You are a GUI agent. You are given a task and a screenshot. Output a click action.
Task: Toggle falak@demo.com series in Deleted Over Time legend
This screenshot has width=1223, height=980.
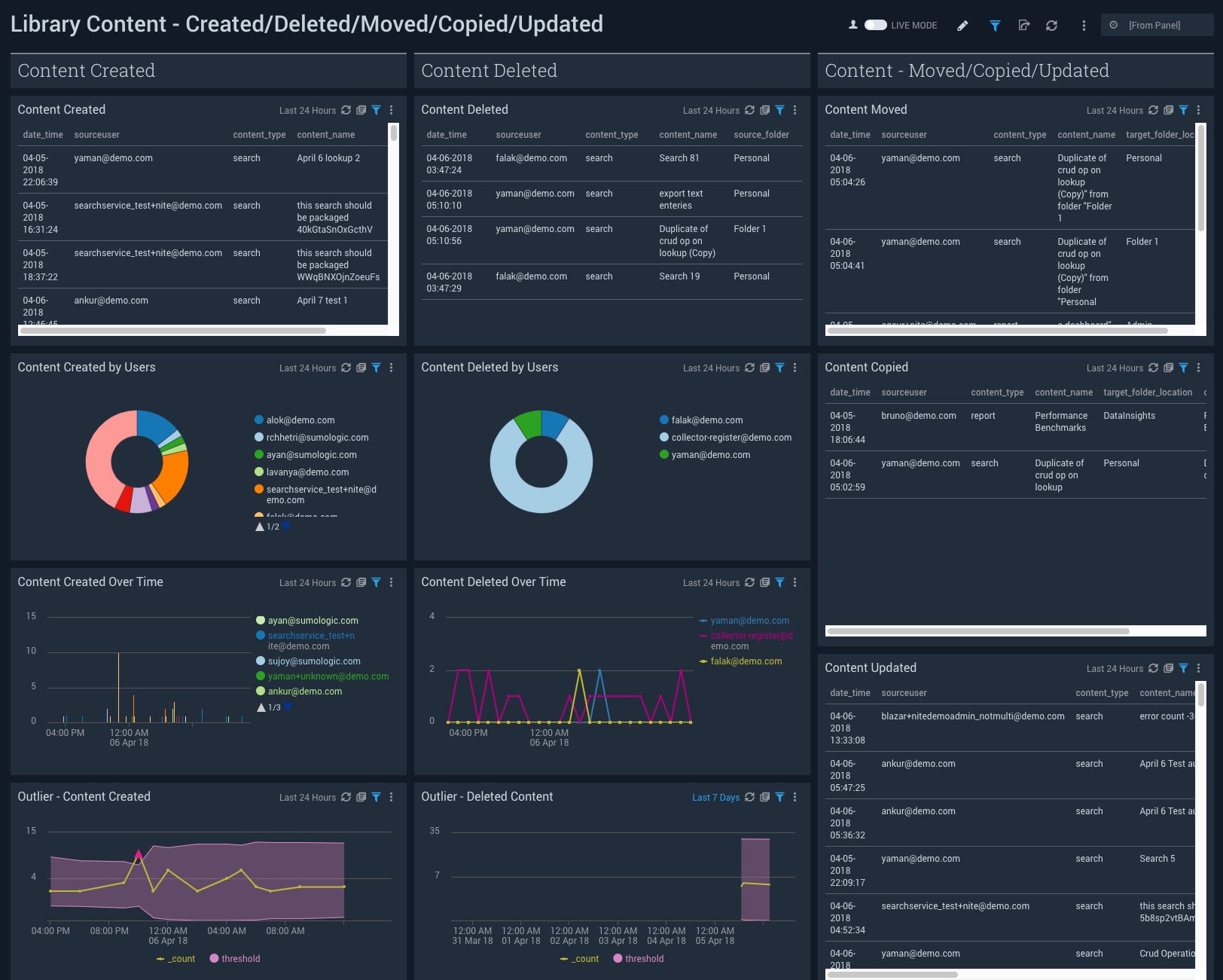tap(746, 661)
